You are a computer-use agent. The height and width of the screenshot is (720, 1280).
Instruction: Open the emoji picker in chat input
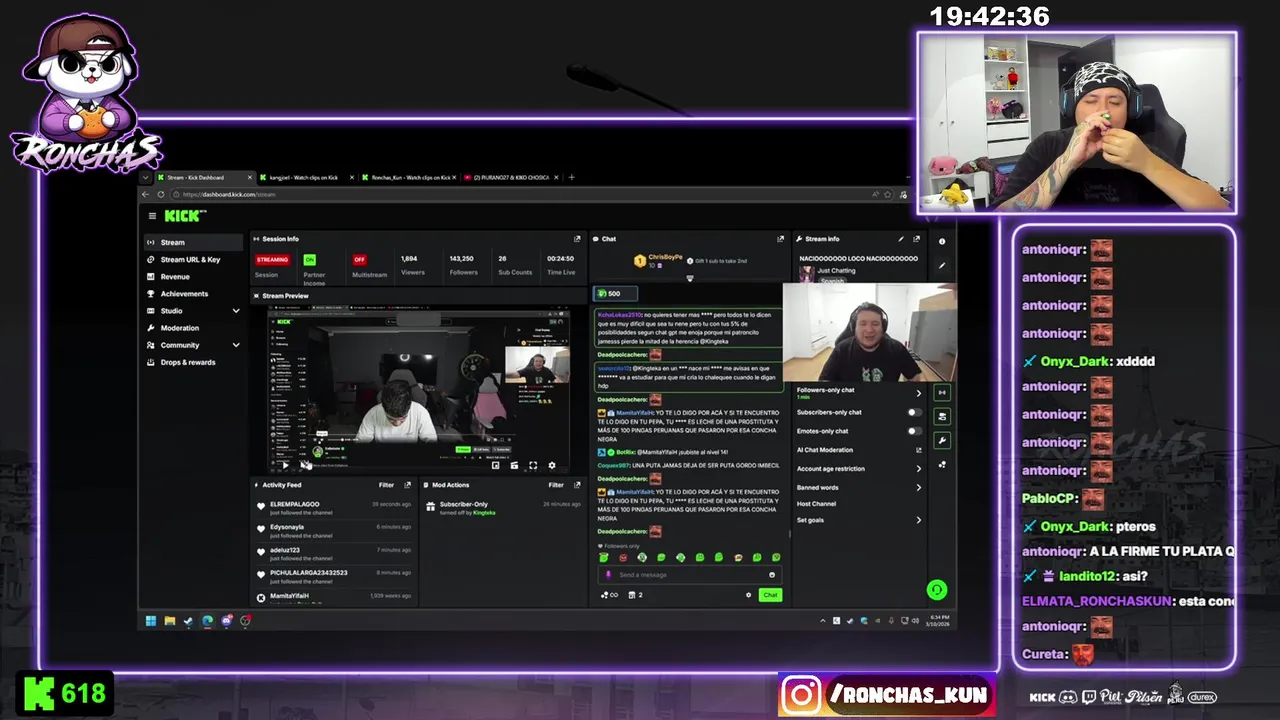click(x=772, y=575)
